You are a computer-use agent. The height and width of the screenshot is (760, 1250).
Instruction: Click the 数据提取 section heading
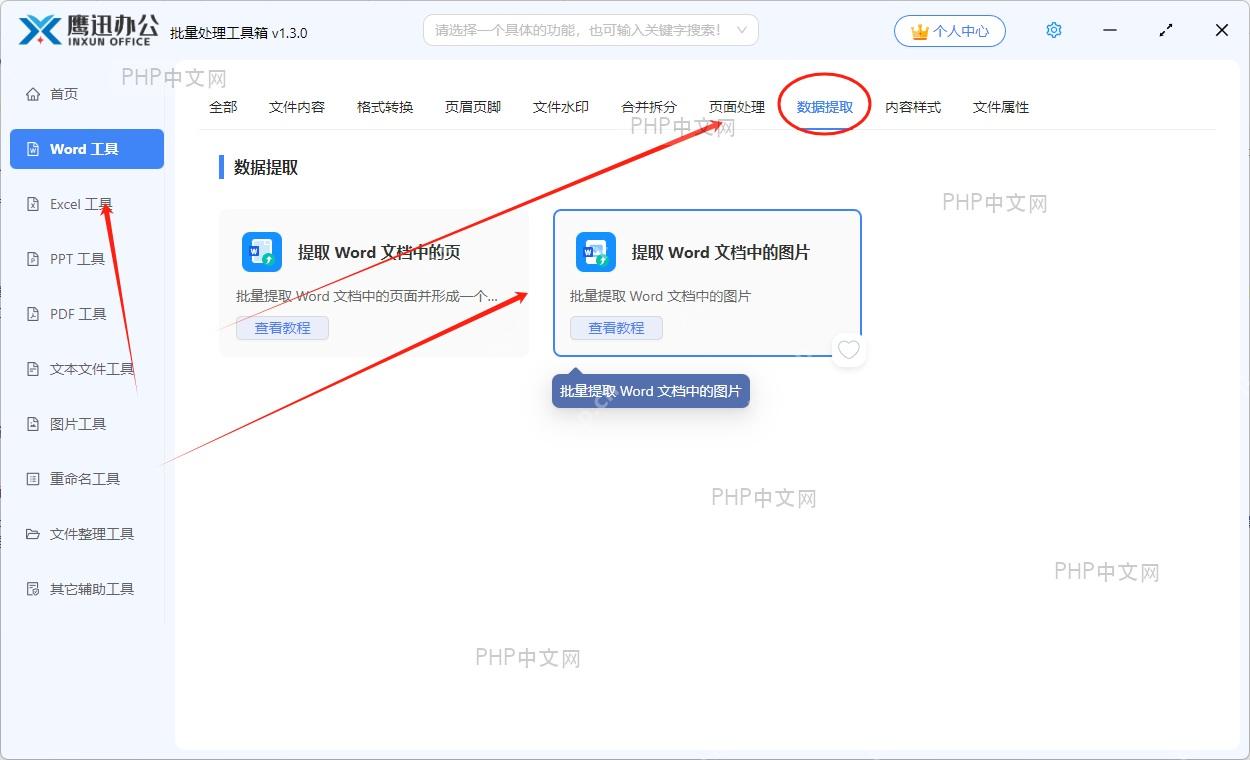click(266, 168)
